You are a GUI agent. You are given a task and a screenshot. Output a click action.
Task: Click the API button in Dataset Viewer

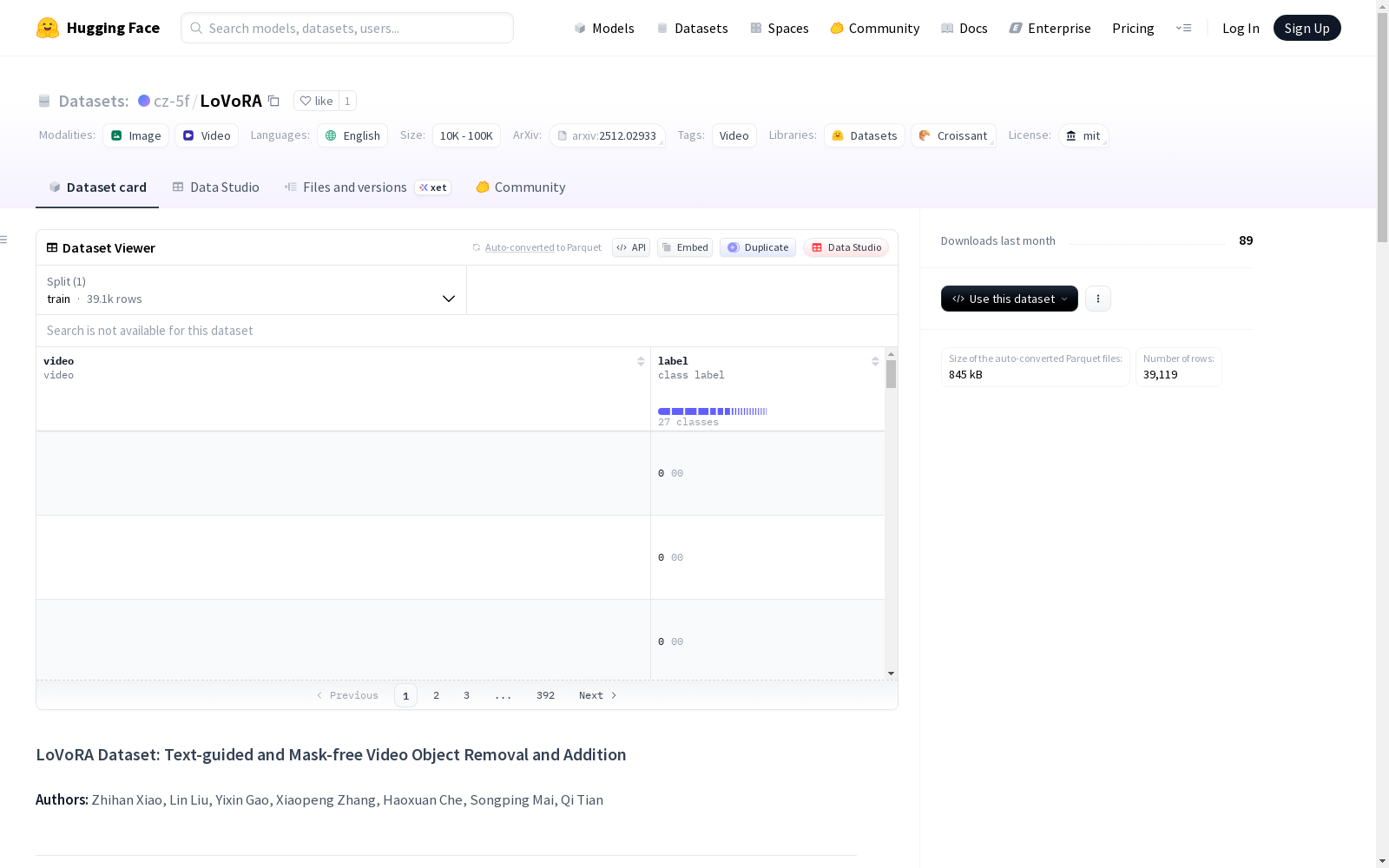tap(631, 247)
